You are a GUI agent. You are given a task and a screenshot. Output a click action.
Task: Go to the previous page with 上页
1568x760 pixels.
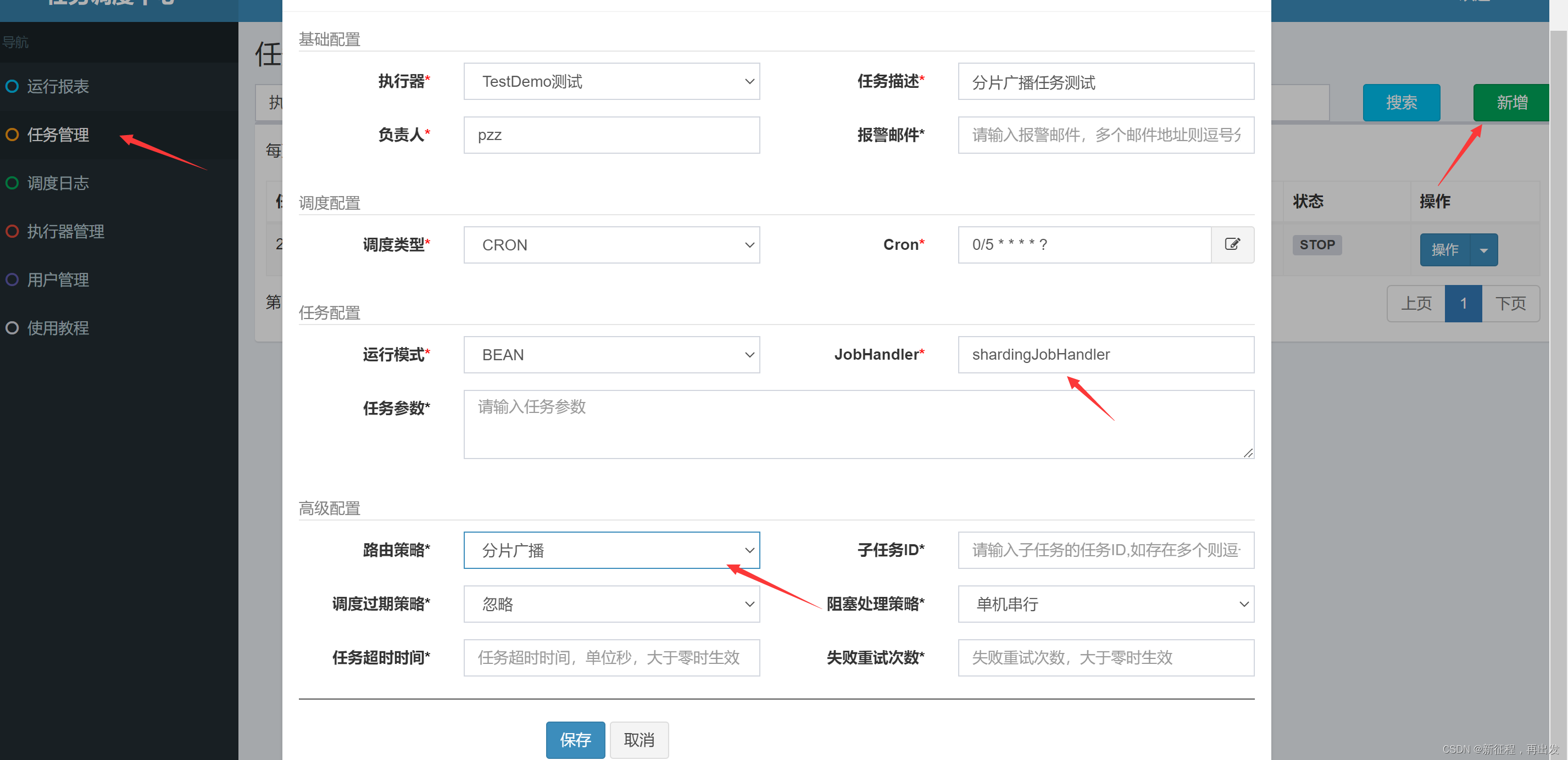1416,304
